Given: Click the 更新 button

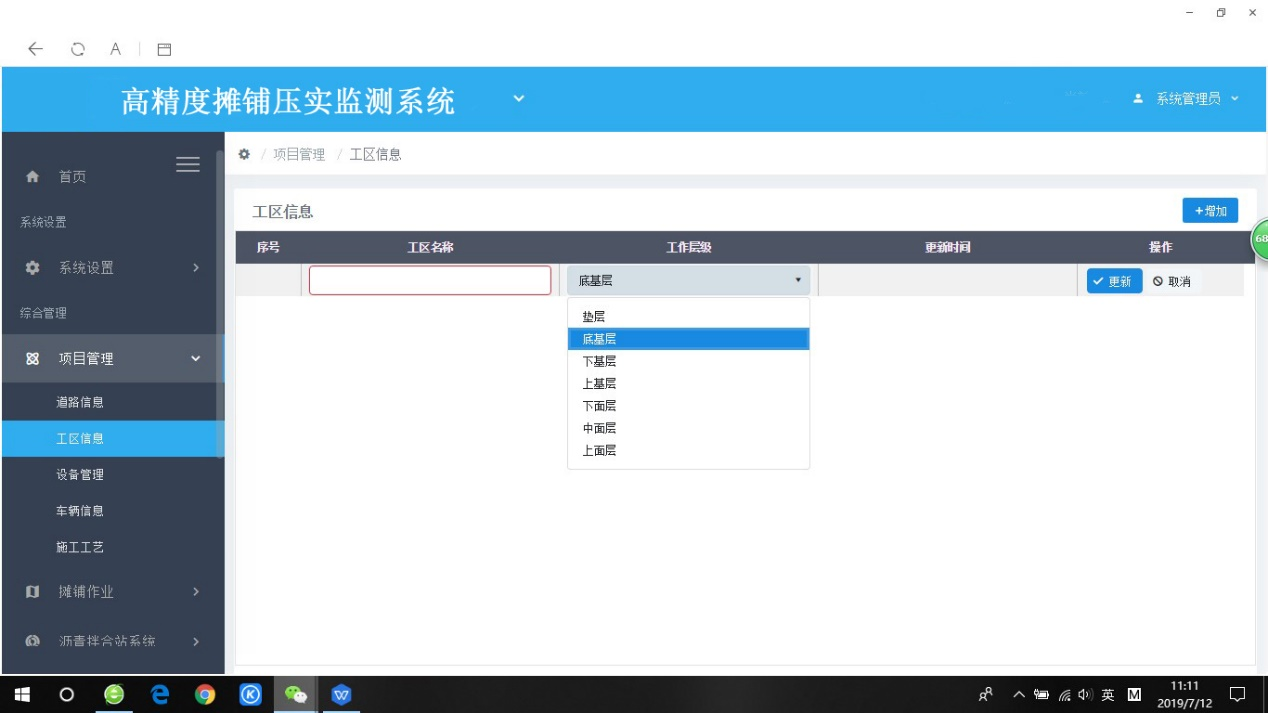Looking at the screenshot, I should 1114,281.
